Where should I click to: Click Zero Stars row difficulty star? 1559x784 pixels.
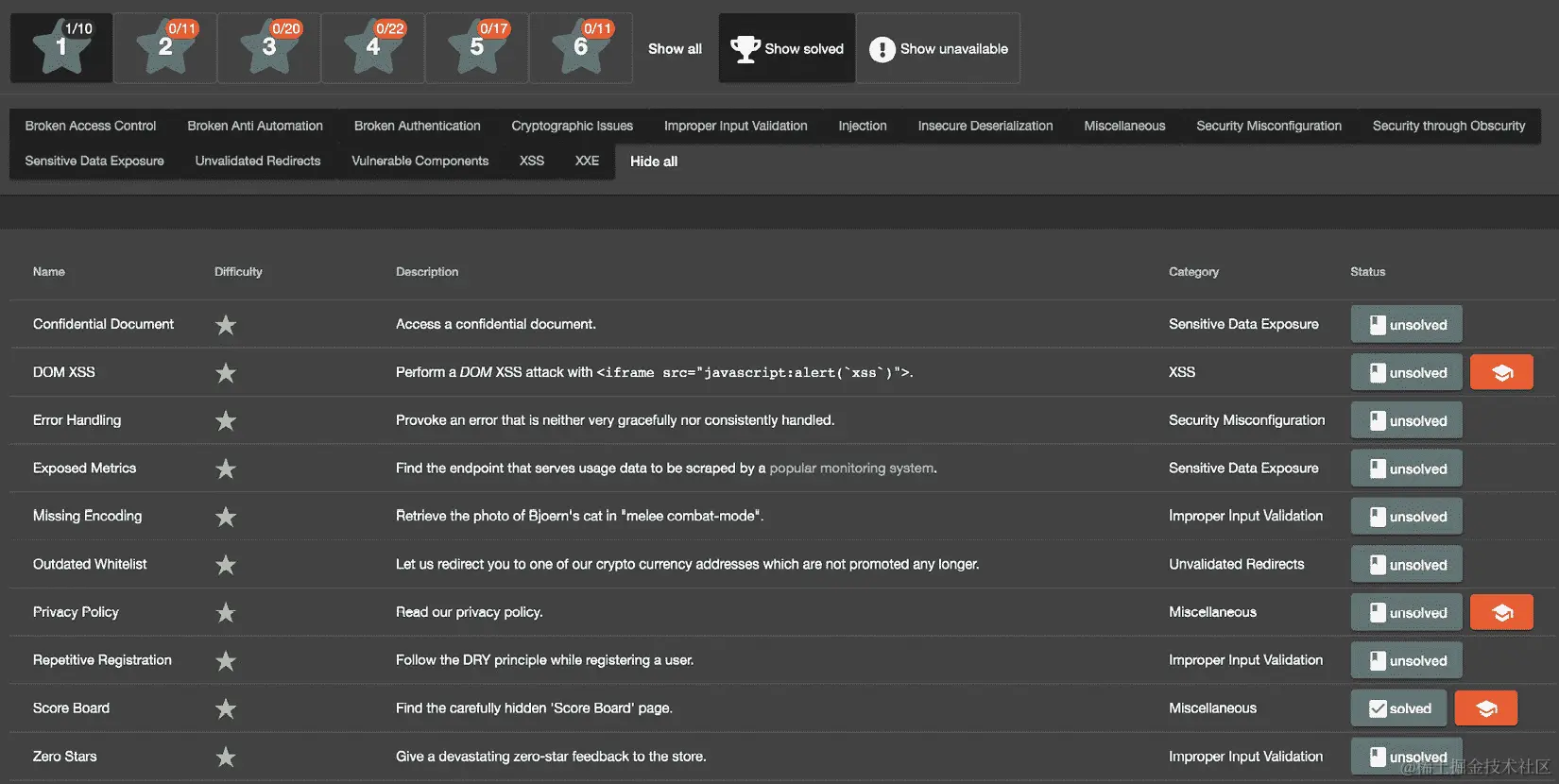pyautogui.click(x=225, y=757)
